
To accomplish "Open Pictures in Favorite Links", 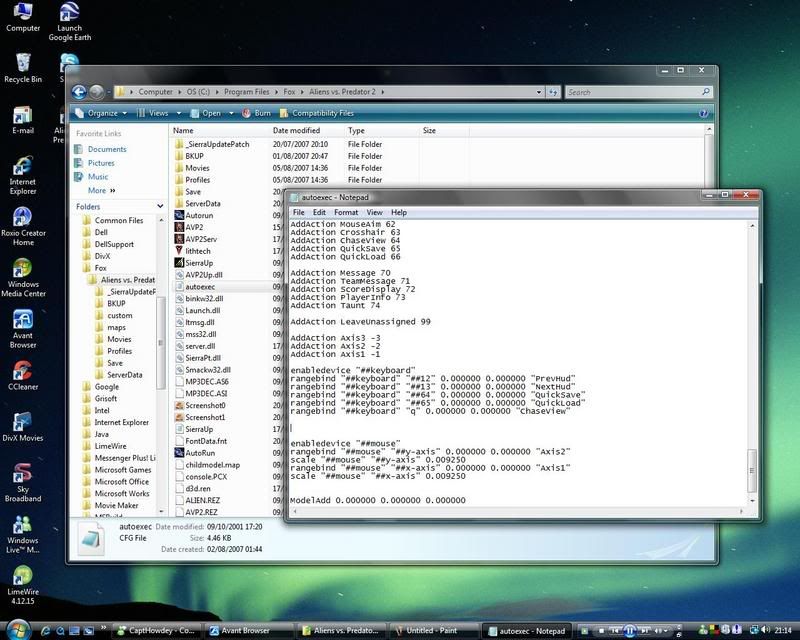I will [101, 163].
